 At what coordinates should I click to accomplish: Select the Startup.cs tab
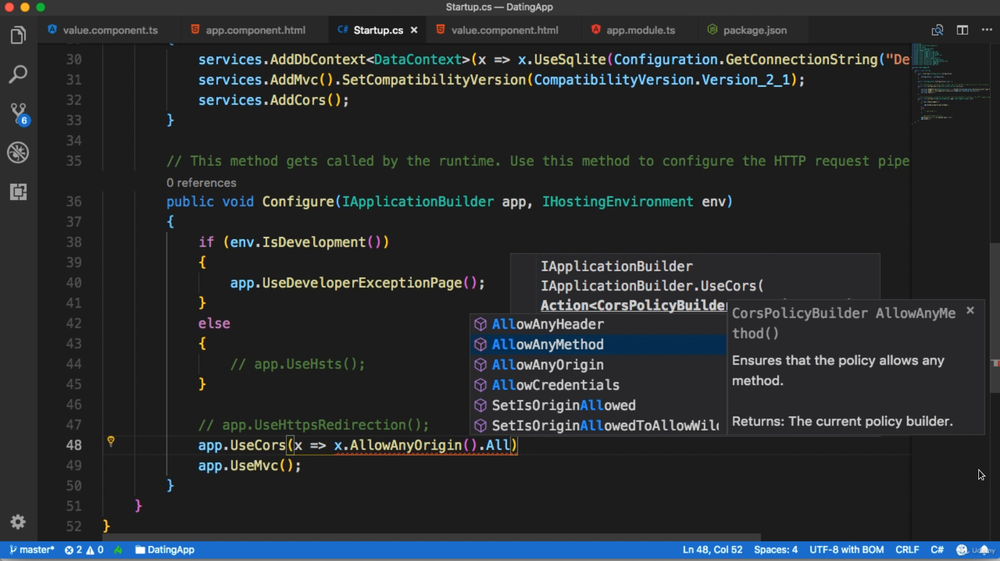pos(378,30)
